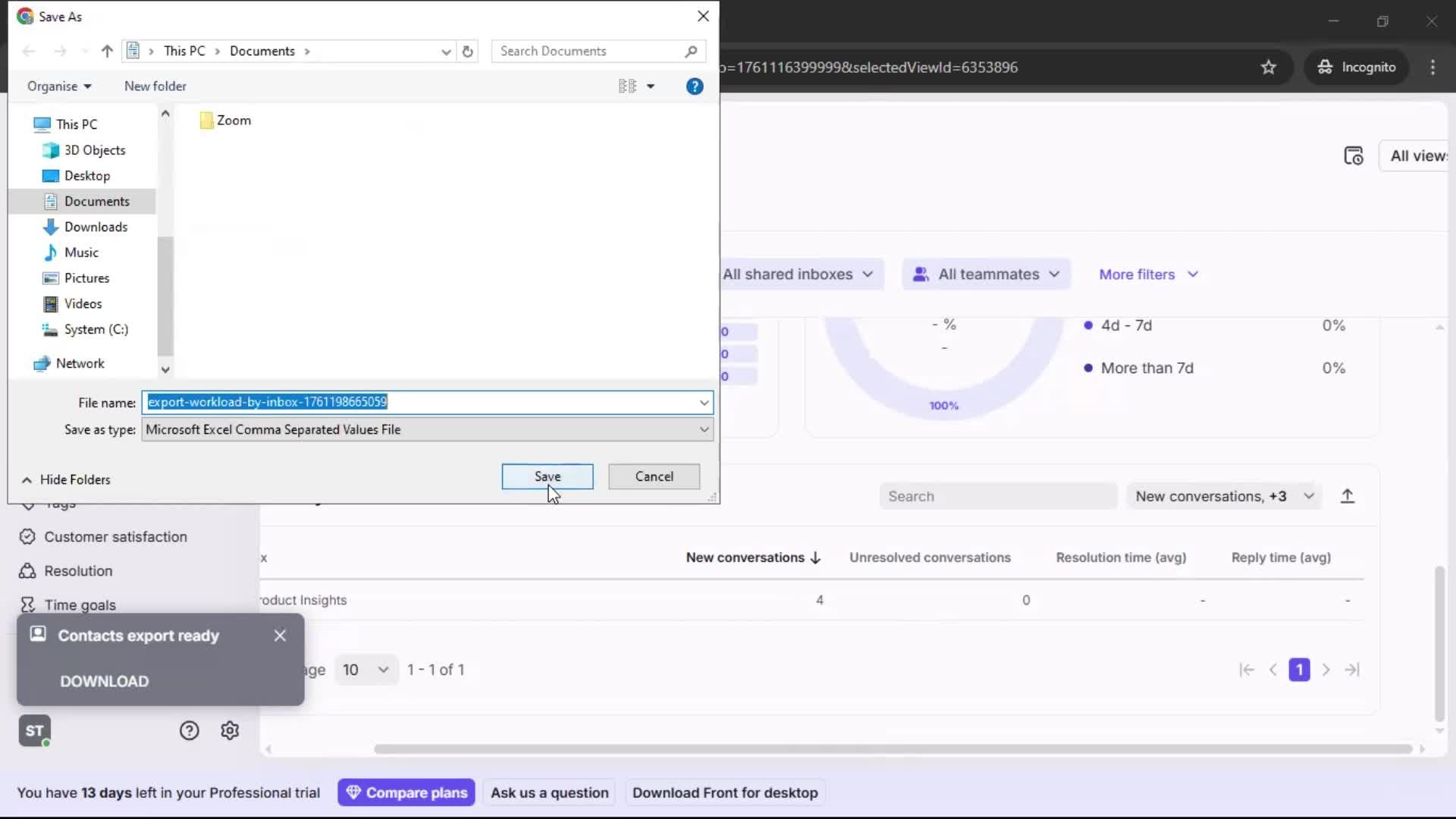Screen dimensions: 1456x819
Task: Toggle the bookmark star in the address bar
Action: [x=1268, y=67]
